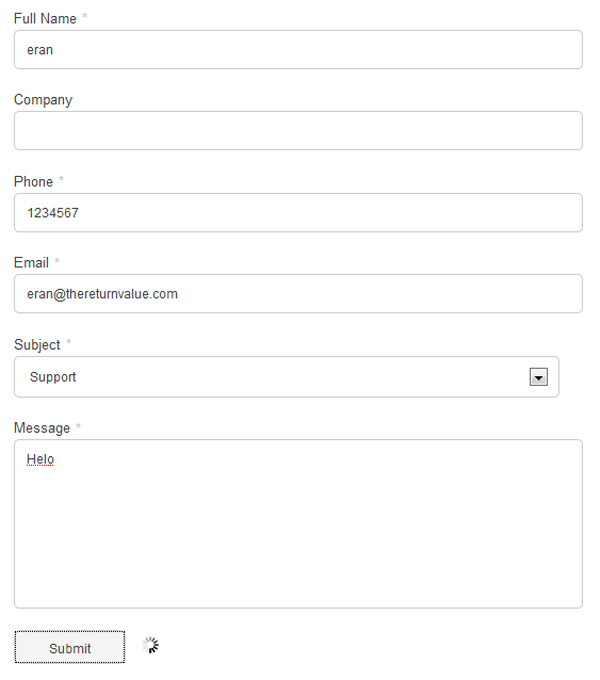Click the loading spinner beside Submit

150,645
